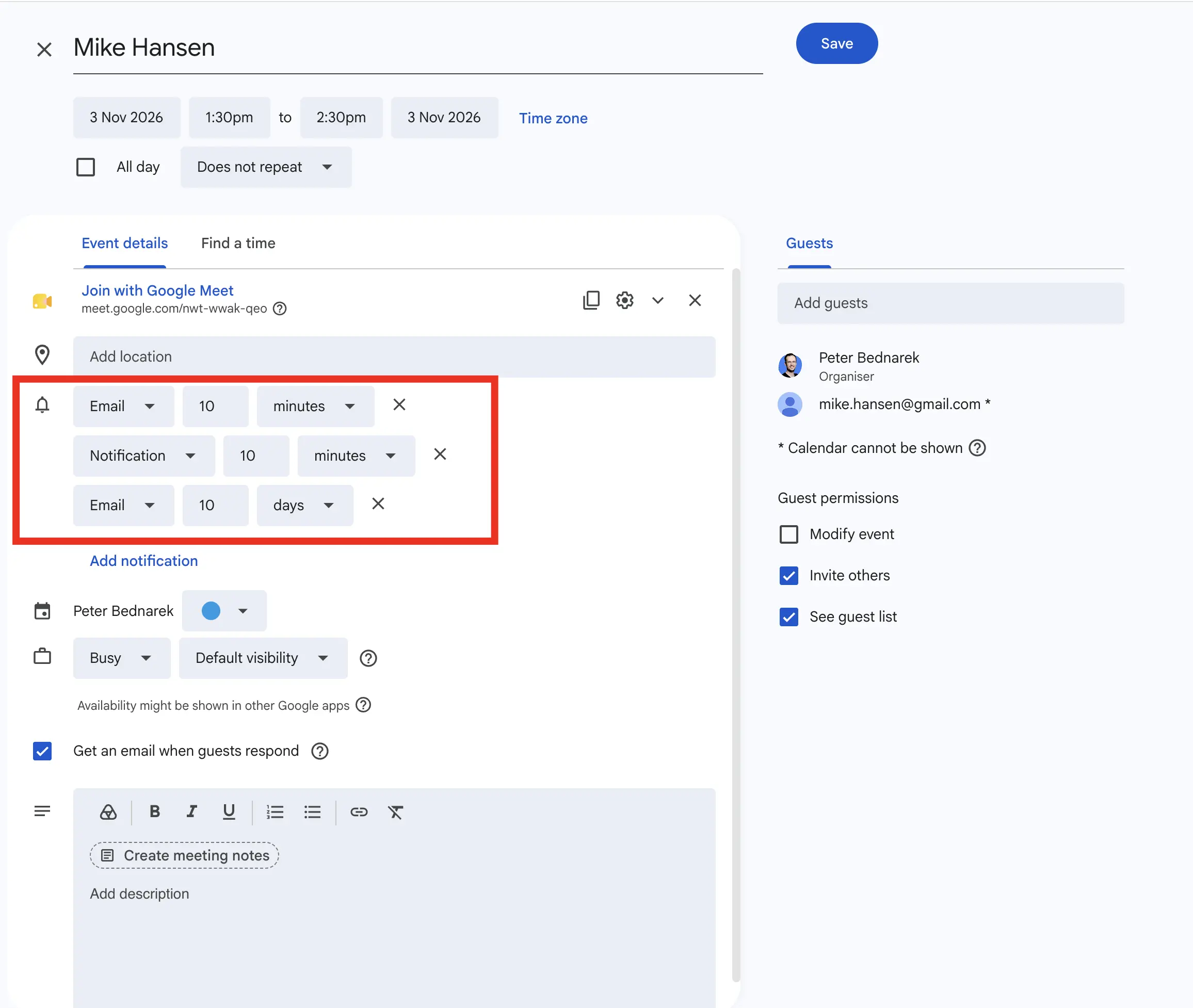
Task: Open help for availability in Google apps
Action: 363,705
